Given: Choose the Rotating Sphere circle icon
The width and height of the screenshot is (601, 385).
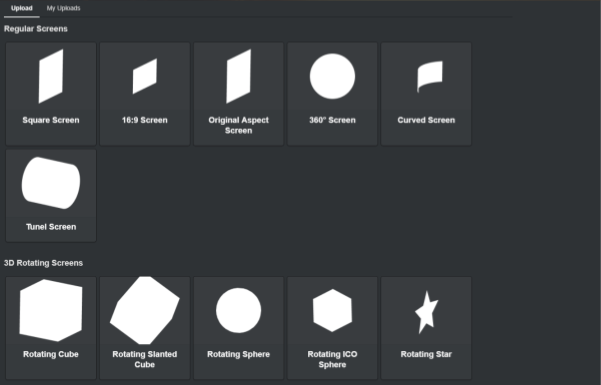Looking at the screenshot, I should [238, 310].
